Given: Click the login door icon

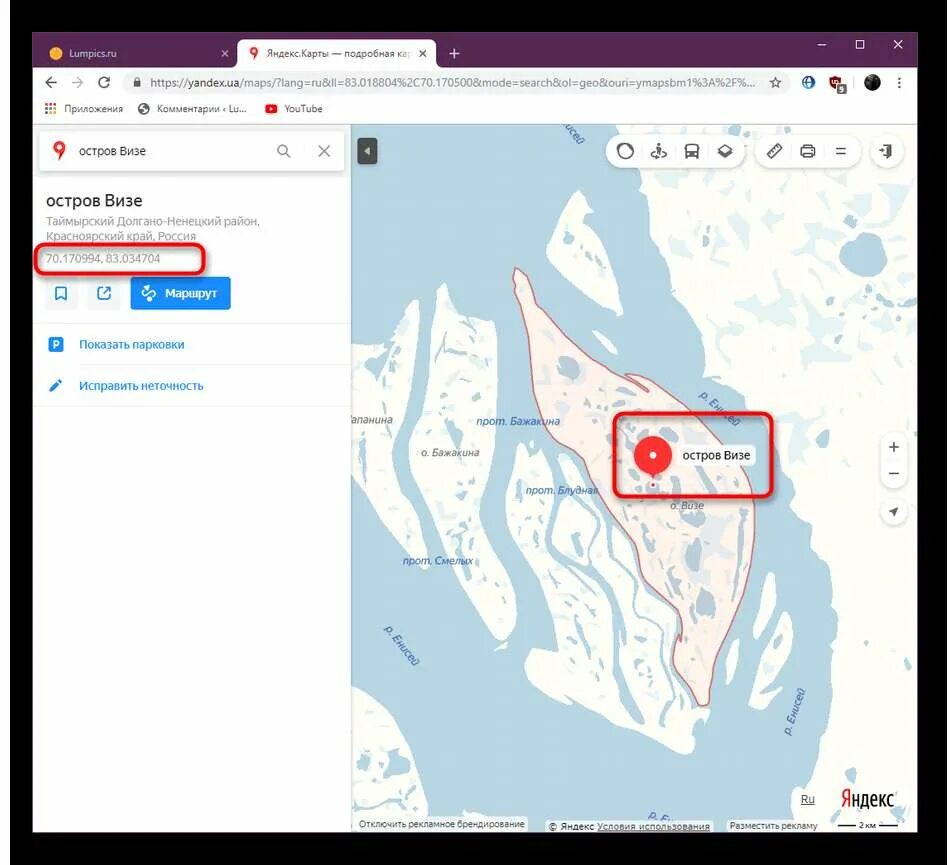Looking at the screenshot, I should [886, 151].
